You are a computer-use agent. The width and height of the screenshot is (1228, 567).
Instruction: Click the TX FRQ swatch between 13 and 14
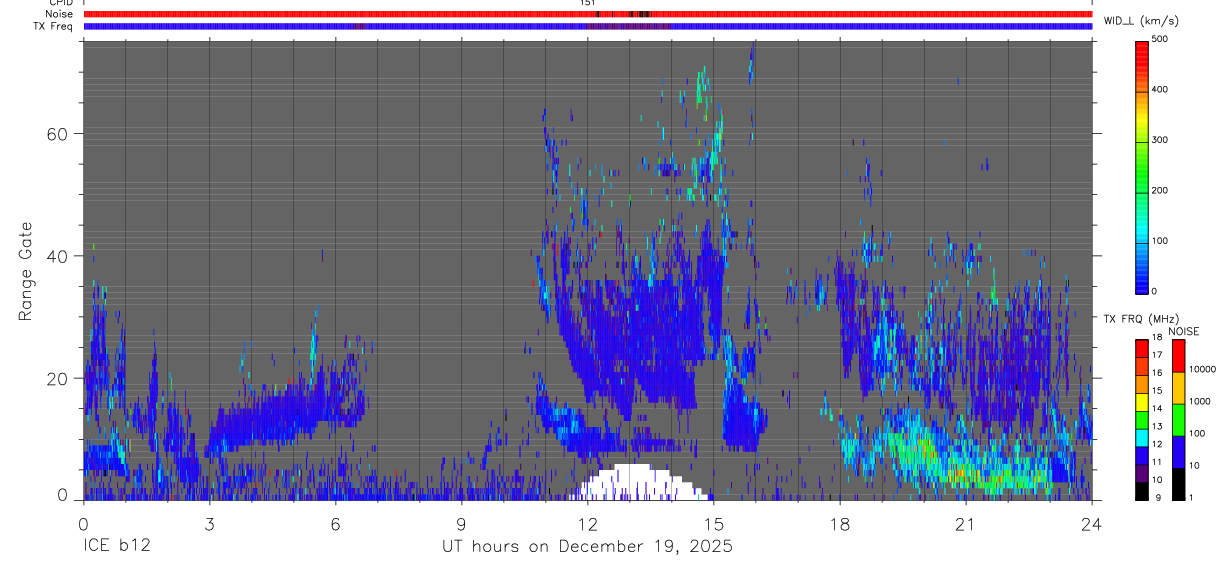point(1142,418)
